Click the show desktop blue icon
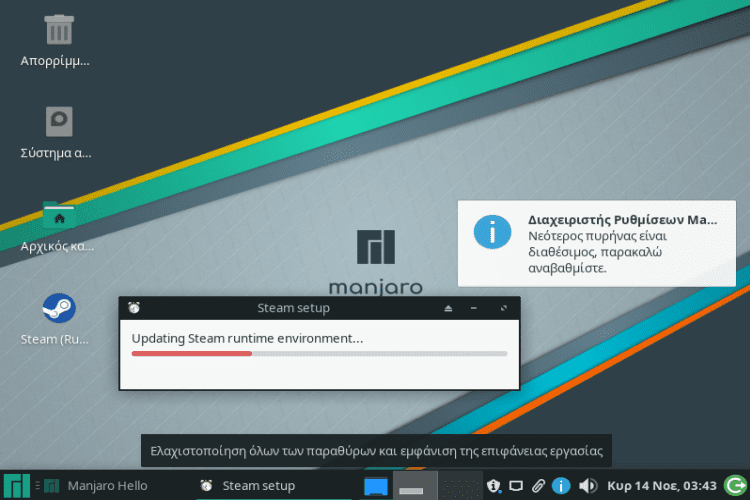 click(x=375, y=486)
